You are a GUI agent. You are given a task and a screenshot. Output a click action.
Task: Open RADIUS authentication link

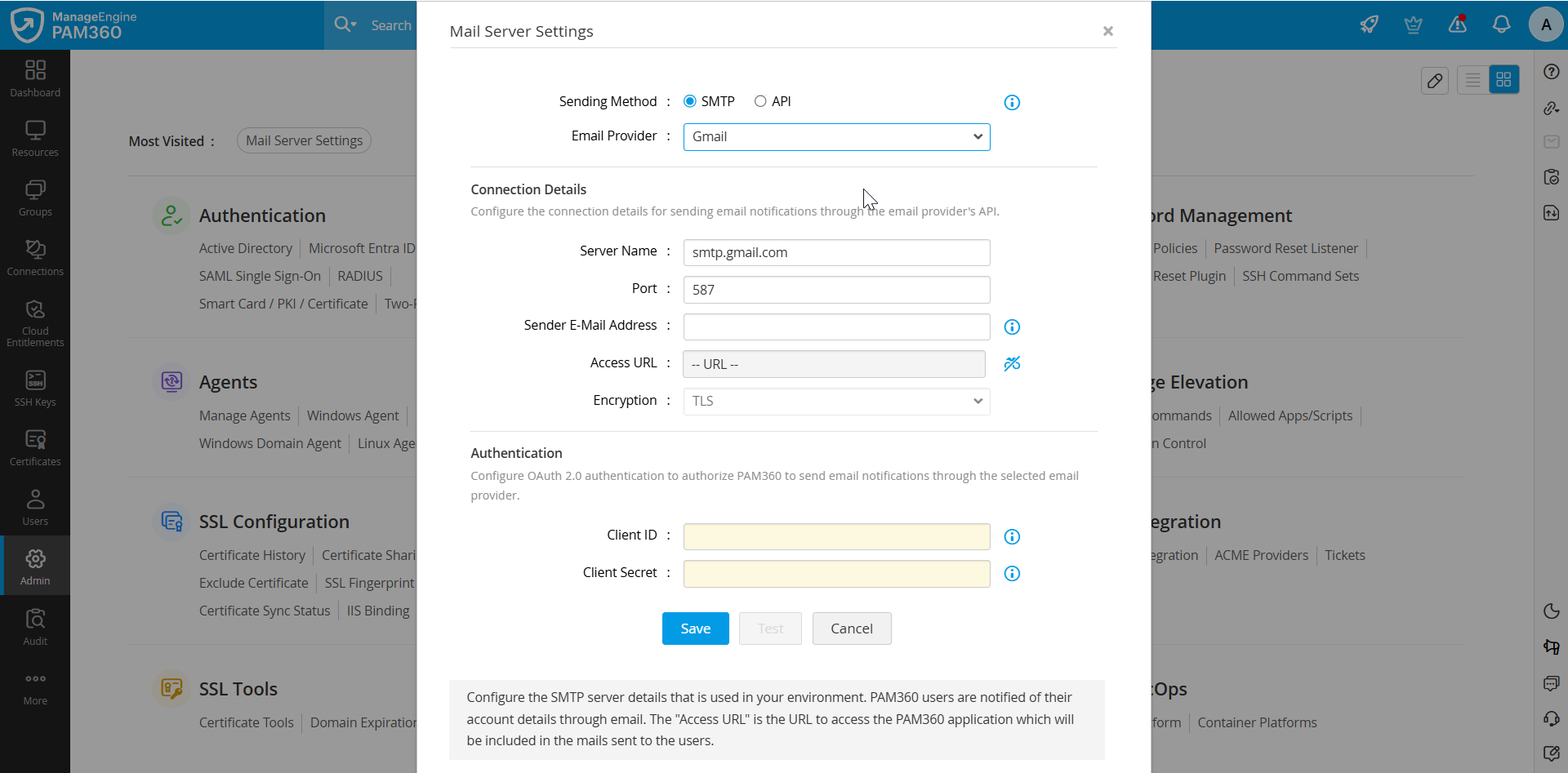click(x=360, y=276)
